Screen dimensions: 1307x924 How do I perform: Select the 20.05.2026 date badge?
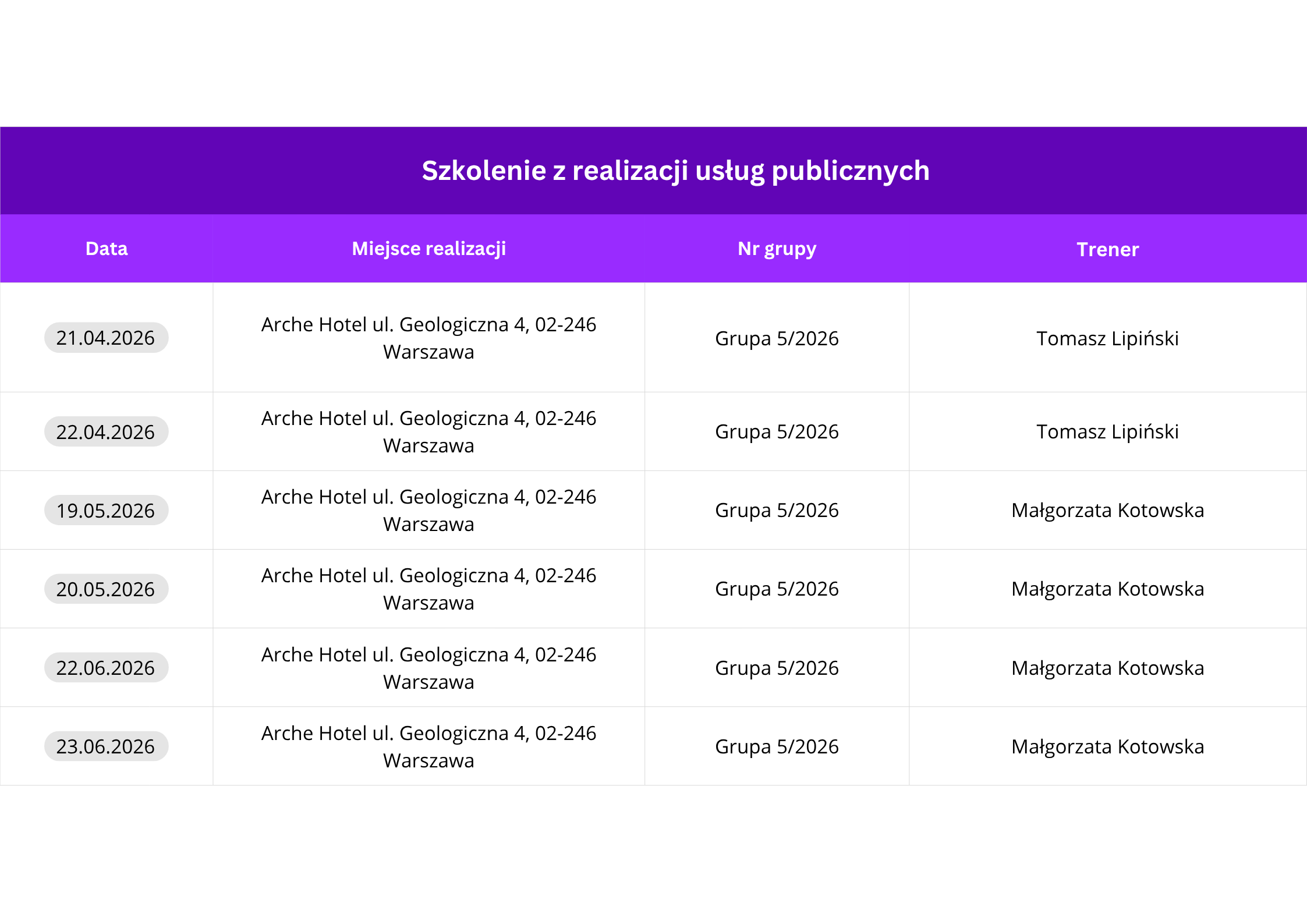tap(106, 589)
